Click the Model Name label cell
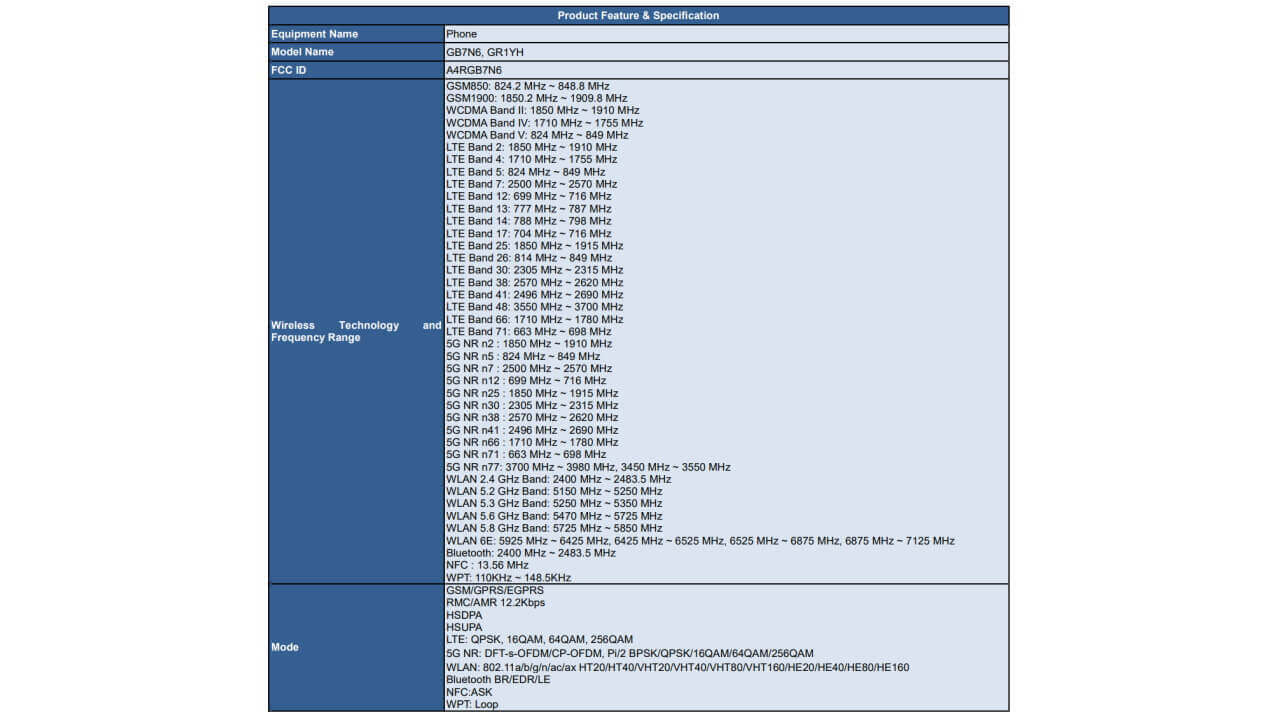1280x720 pixels. click(x=355, y=52)
